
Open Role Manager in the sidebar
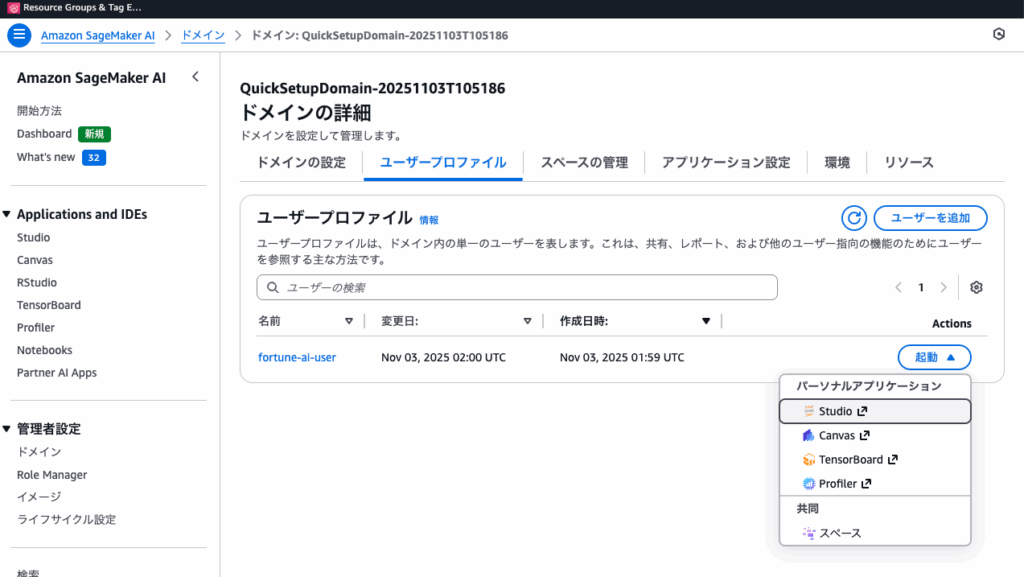point(52,475)
